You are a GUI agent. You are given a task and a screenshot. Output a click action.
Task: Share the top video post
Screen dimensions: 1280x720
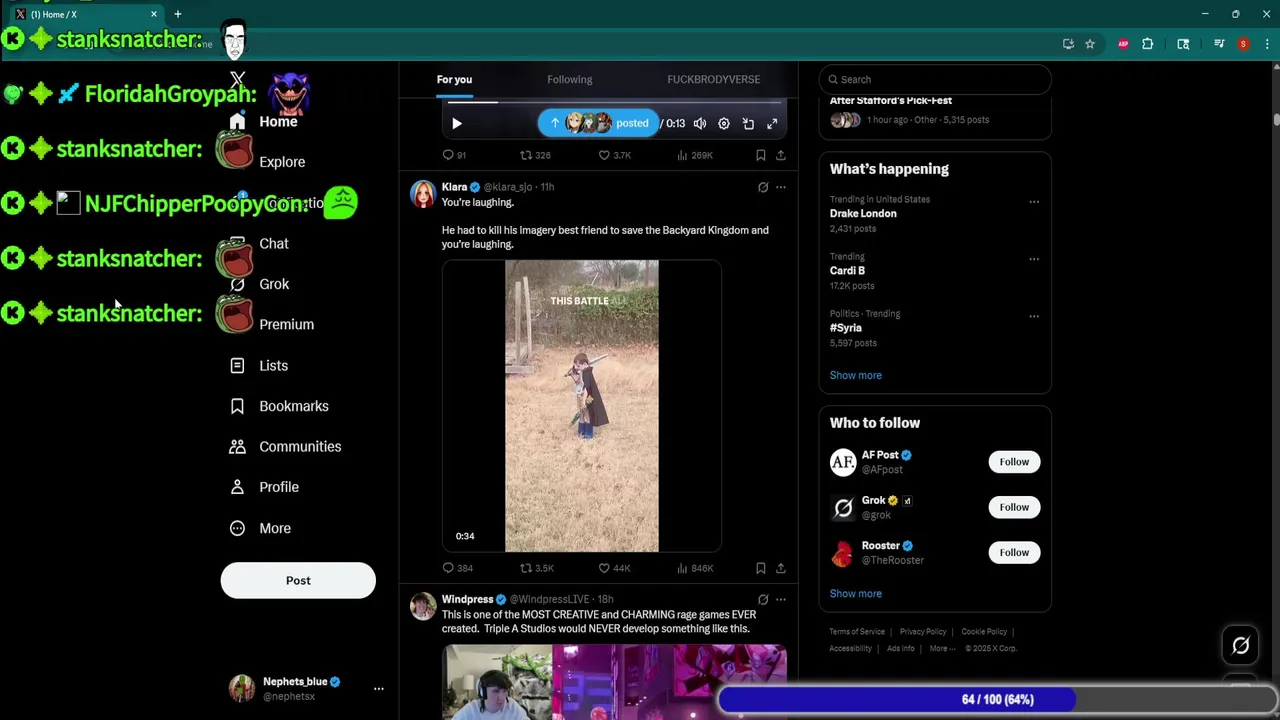781,155
